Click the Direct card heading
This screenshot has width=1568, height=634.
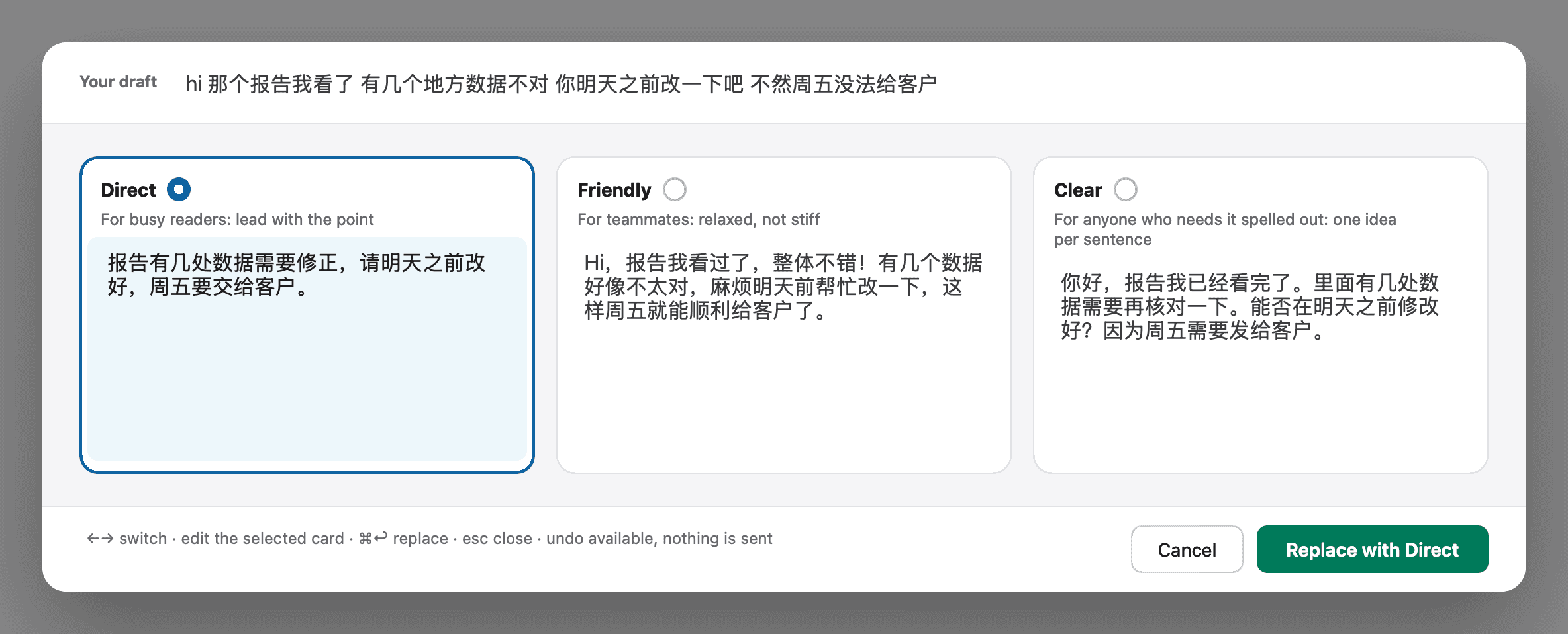point(128,190)
